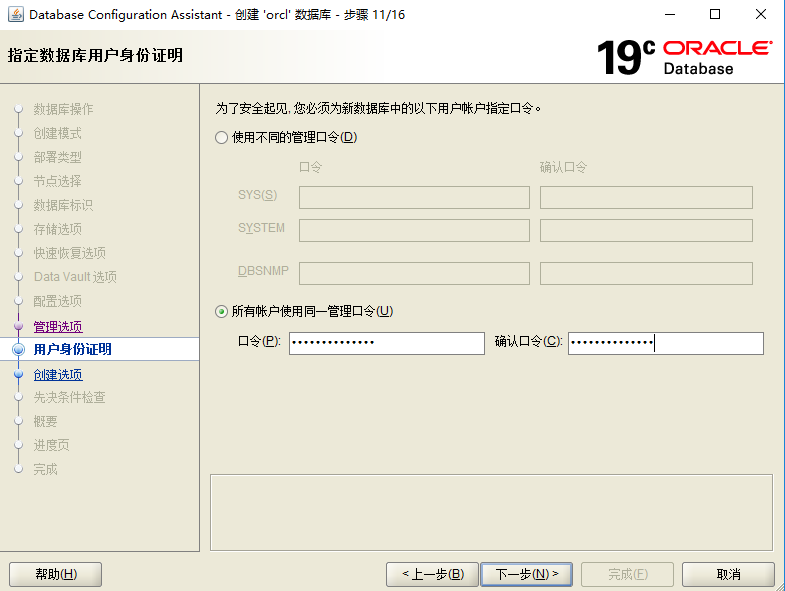Viewport: 785px width, 591px height.
Task: Maximize the Database Configuration Assistant window
Action: (x=715, y=15)
